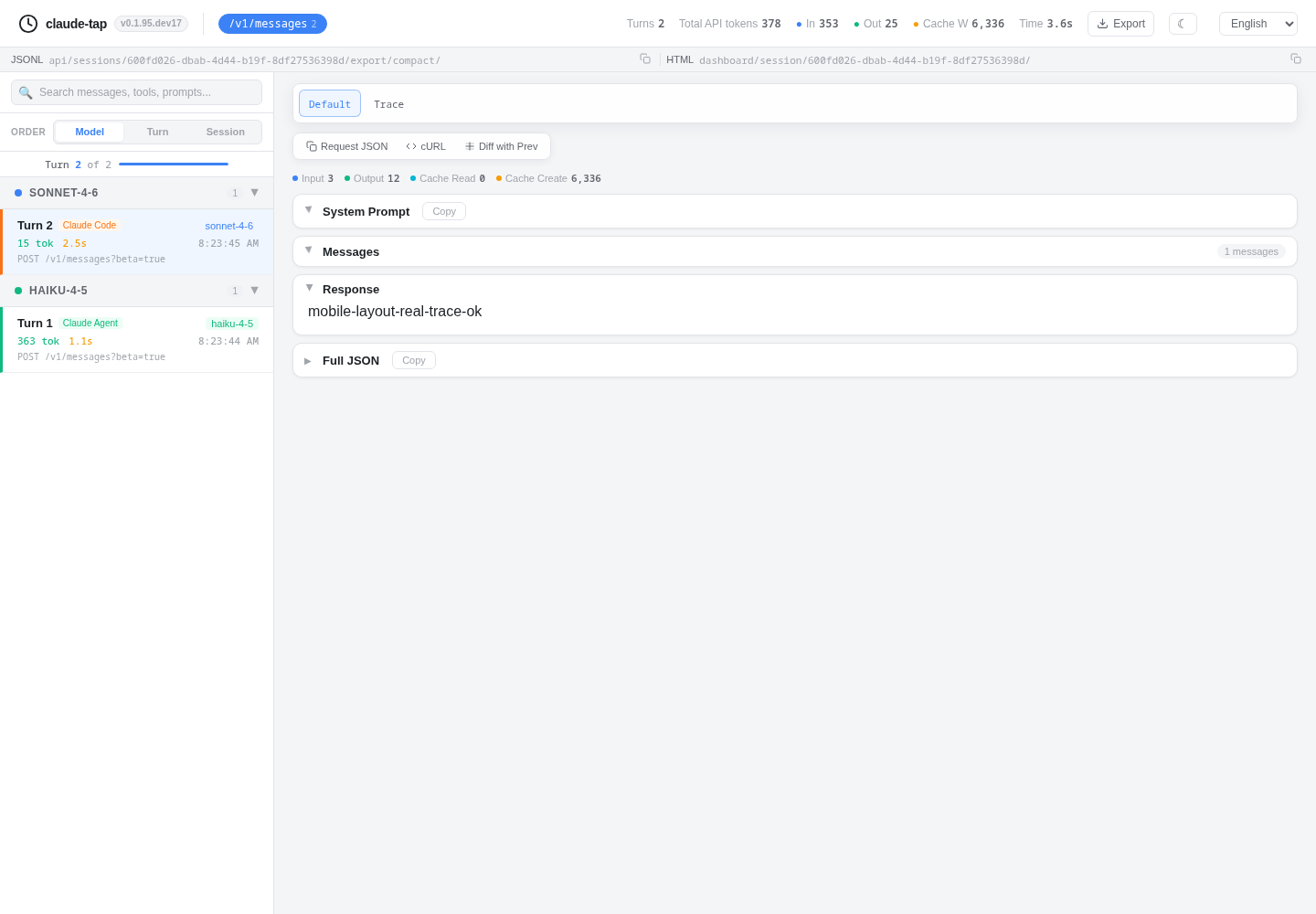Screen dimensions: 1316x914
Task: Collapse the System Prompt section
Action: coord(308,211)
